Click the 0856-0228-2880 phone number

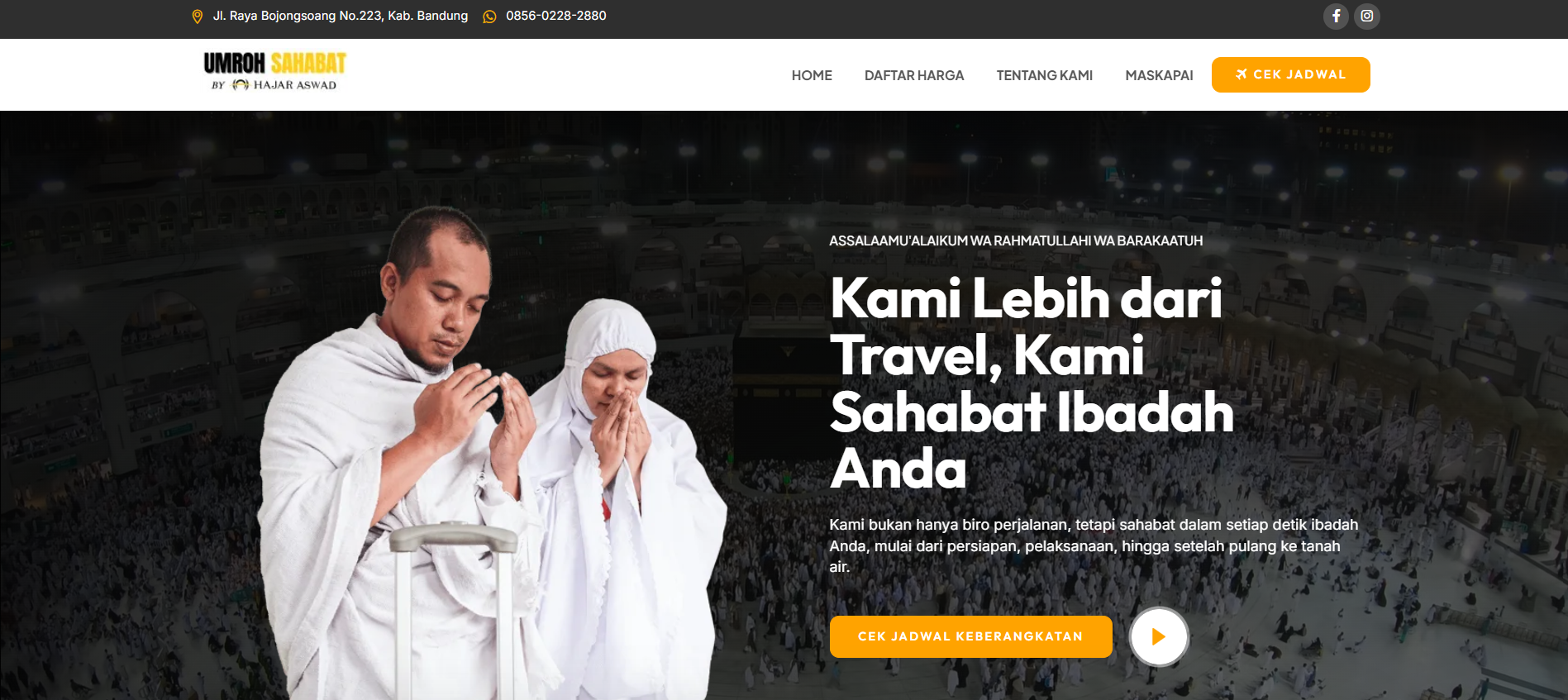pyautogui.click(x=556, y=16)
